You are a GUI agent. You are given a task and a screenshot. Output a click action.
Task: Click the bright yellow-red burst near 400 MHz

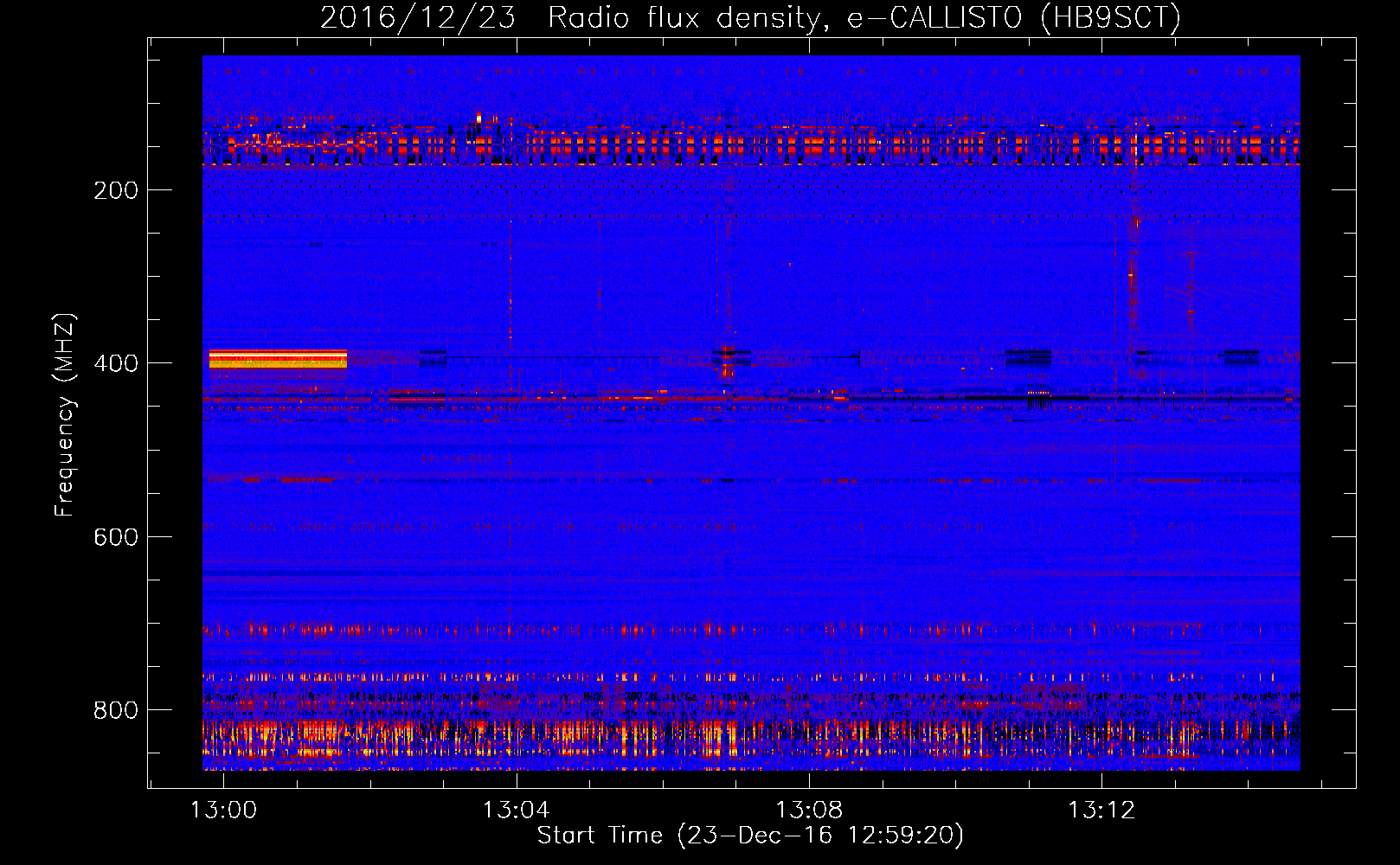[278, 359]
